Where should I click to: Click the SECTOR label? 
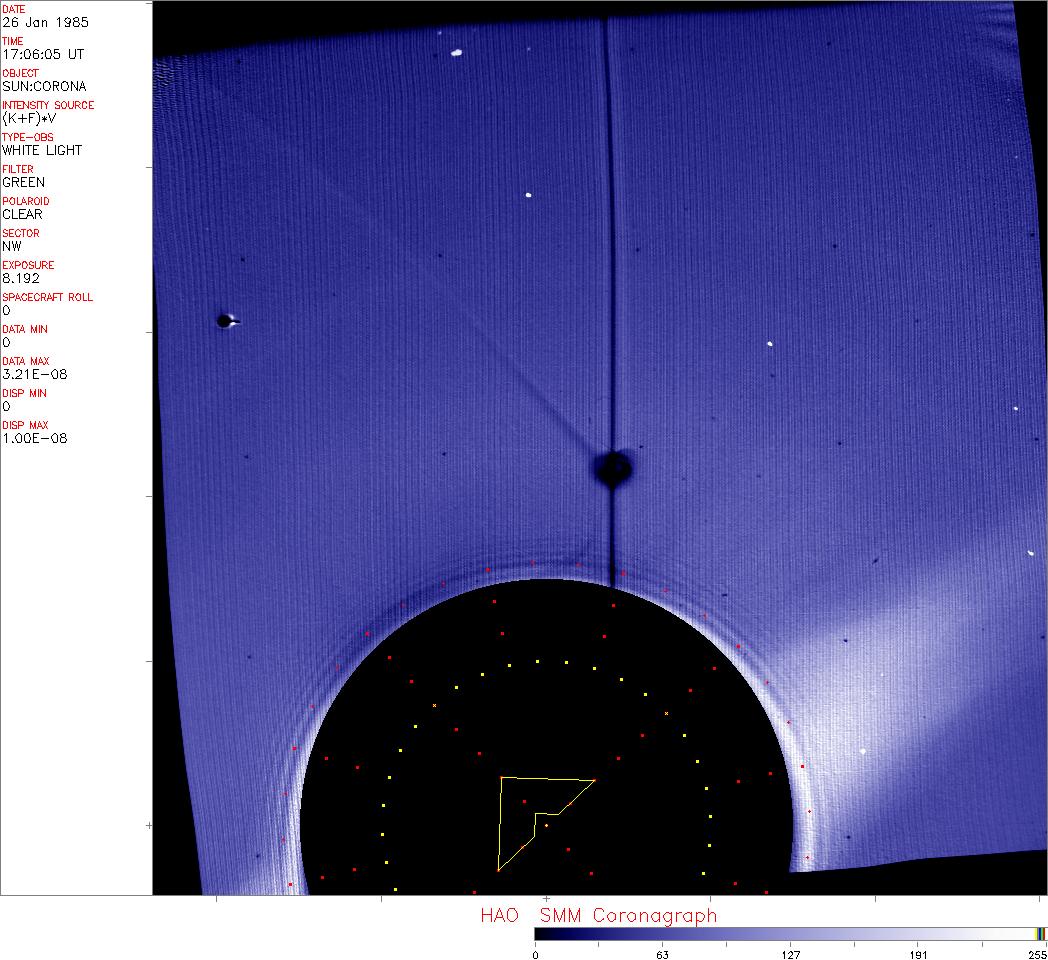click(21, 234)
